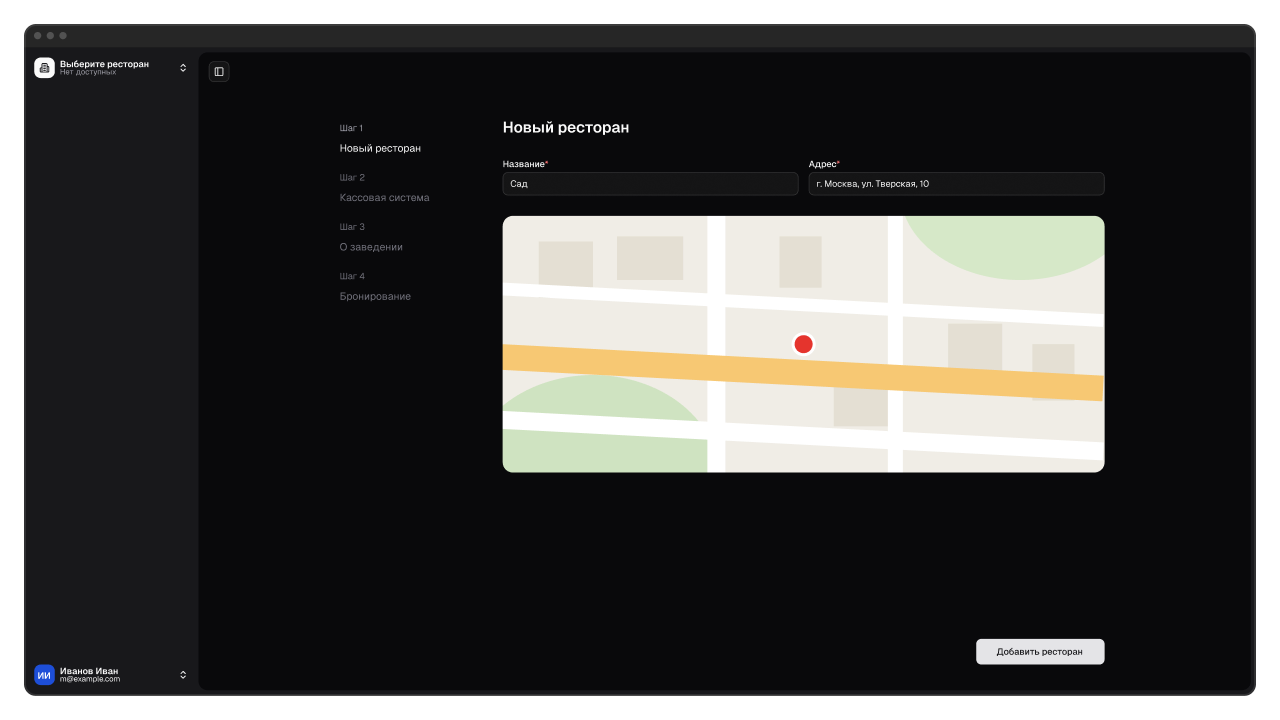Click the ИИ user avatar

[44, 675]
